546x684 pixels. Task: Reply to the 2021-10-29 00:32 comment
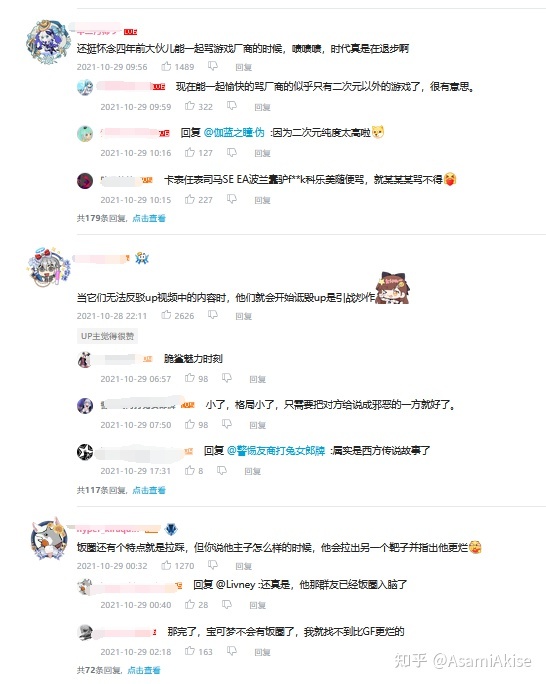click(x=243, y=566)
